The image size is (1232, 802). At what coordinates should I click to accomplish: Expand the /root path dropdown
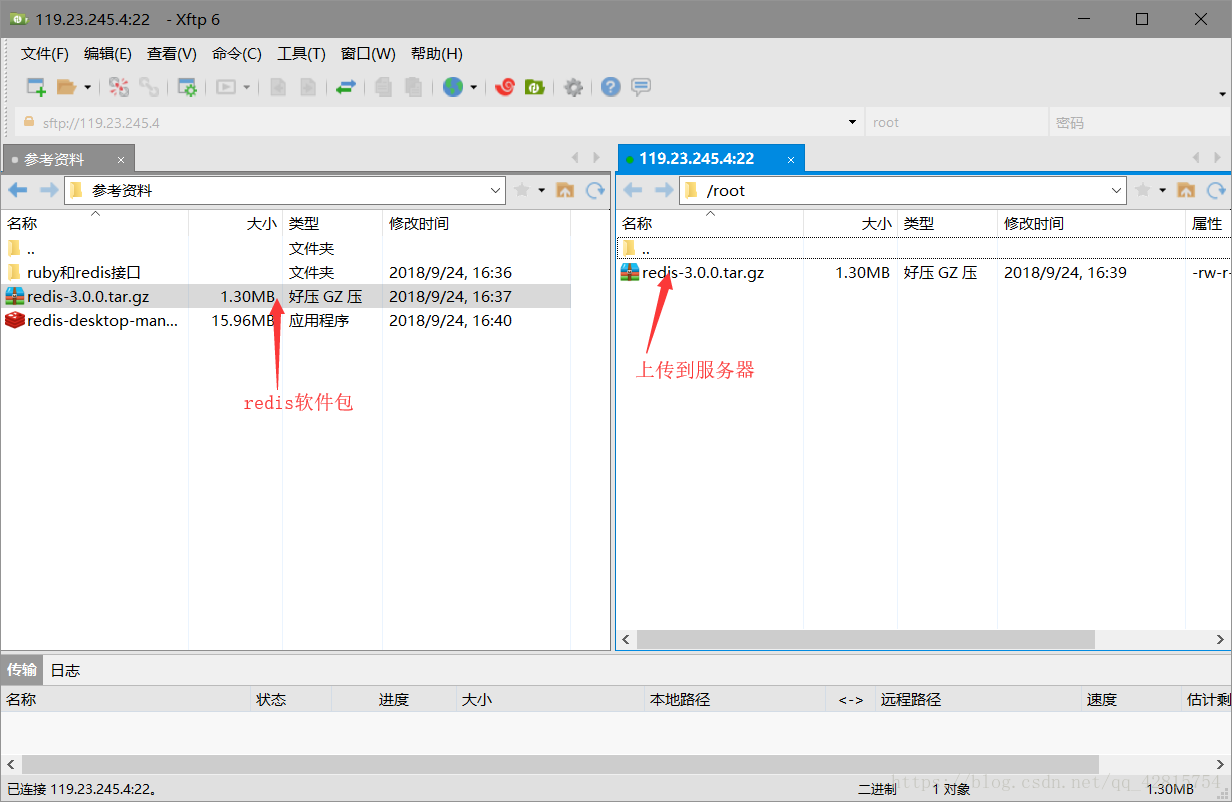pyautogui.click(x=1117, y=190)
